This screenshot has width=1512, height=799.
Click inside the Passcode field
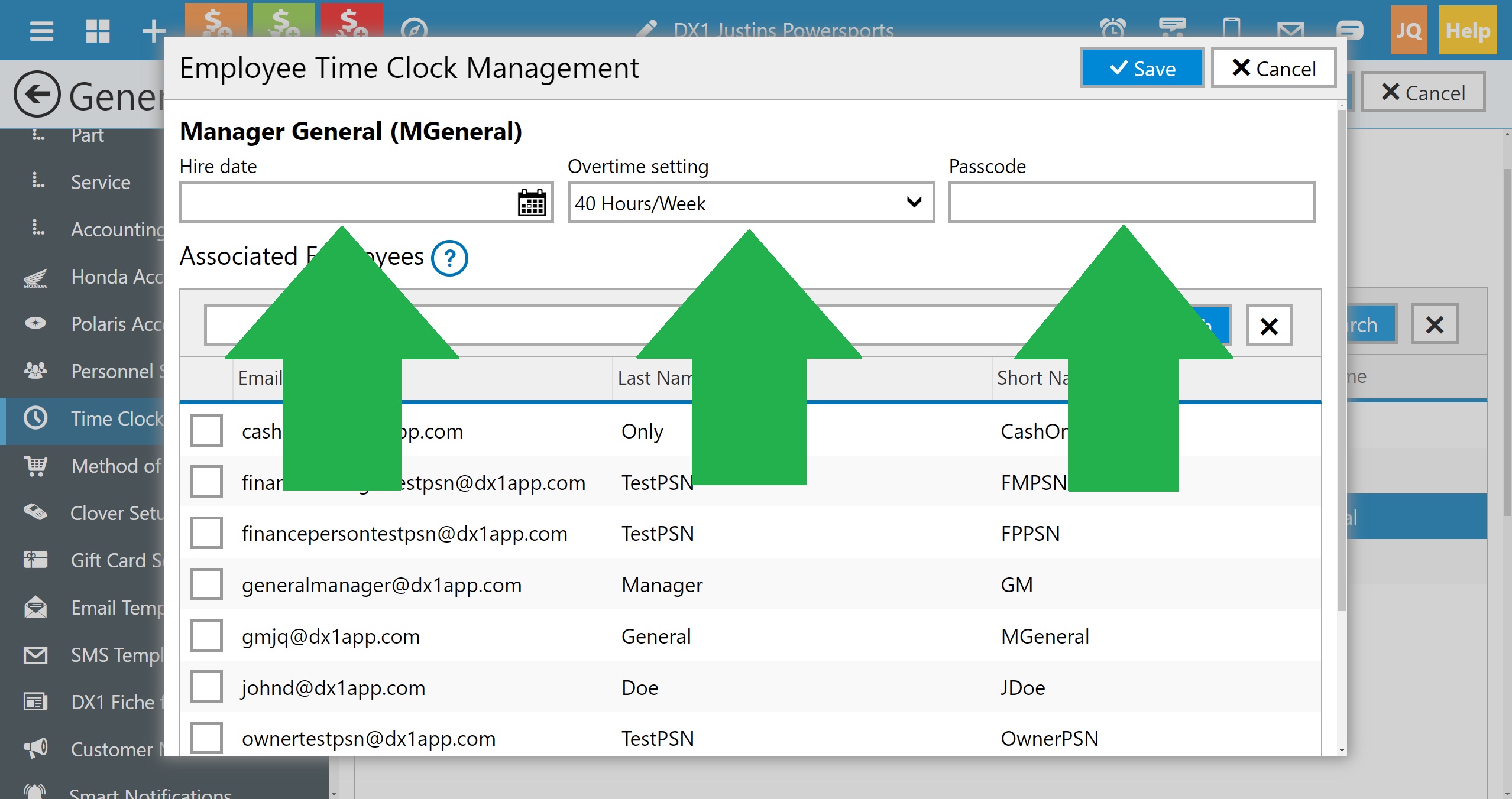pos(1131,203)
